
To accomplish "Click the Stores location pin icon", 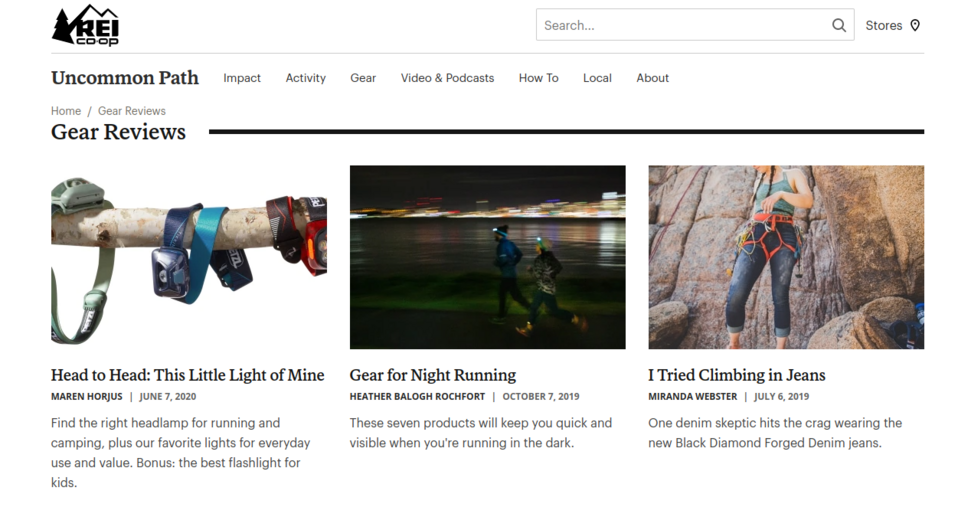I will click(x=915, y=25).
